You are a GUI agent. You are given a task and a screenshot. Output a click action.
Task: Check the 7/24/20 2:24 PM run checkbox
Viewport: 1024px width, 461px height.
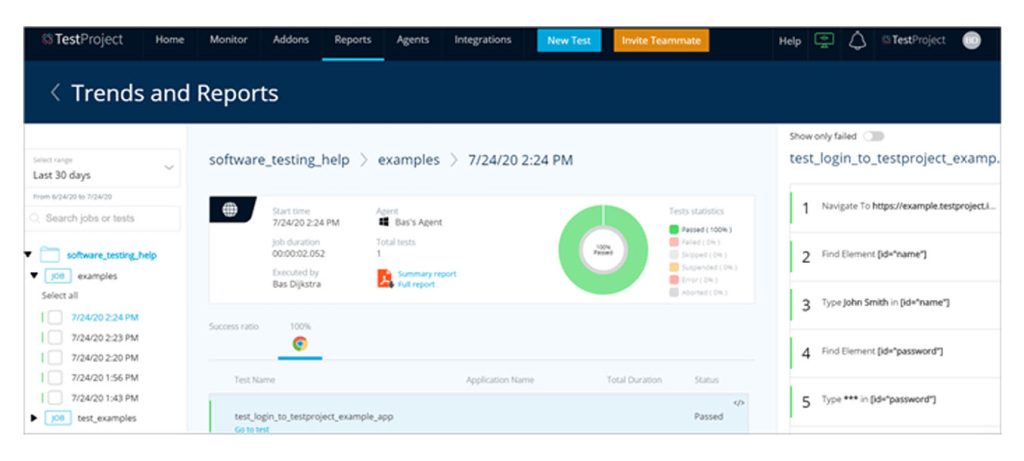click(x=55, y=317)
